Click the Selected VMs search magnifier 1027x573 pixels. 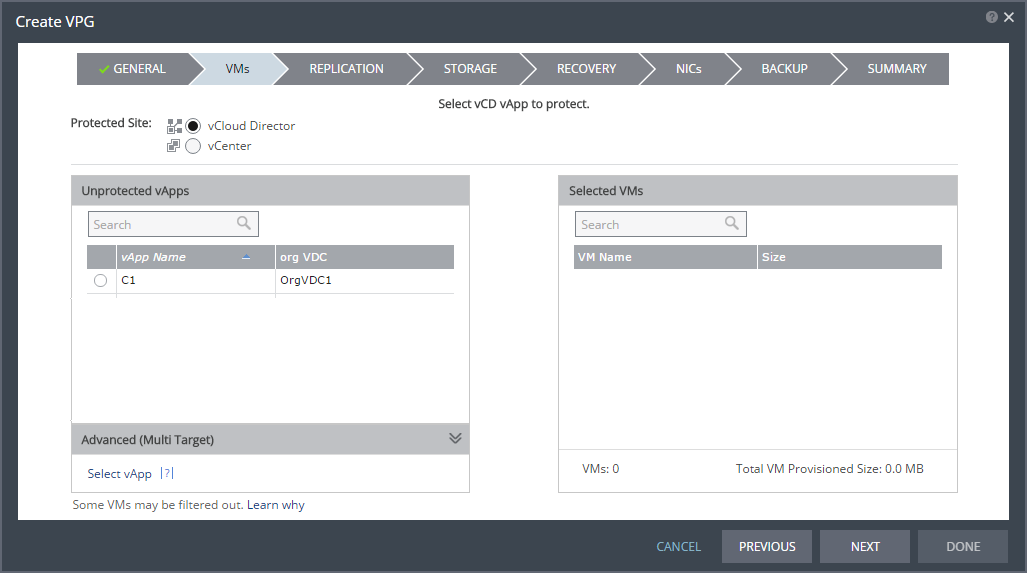pyautogui.click(x=732, y=223)
